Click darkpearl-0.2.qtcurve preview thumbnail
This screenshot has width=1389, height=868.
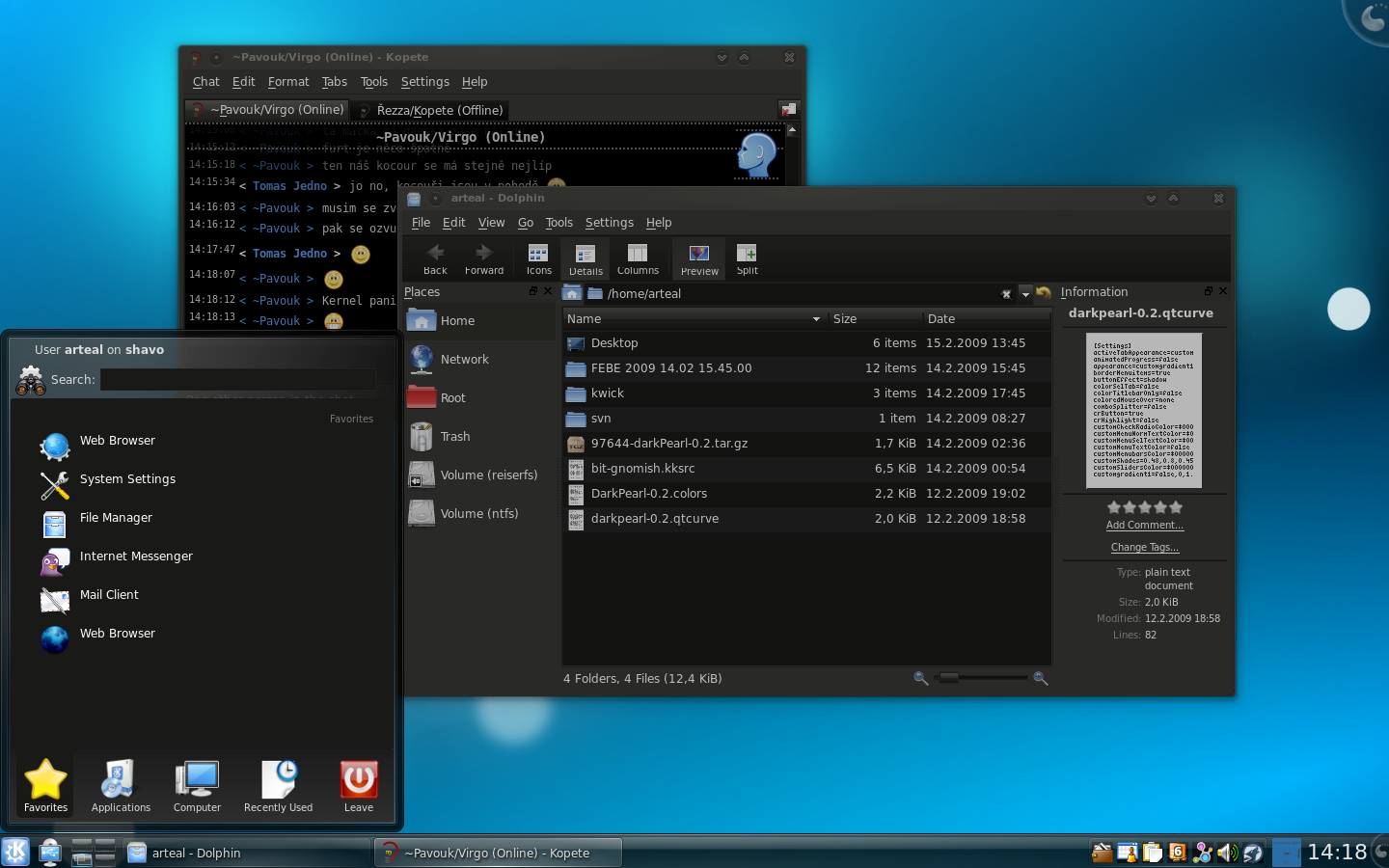coord(1144,410)
